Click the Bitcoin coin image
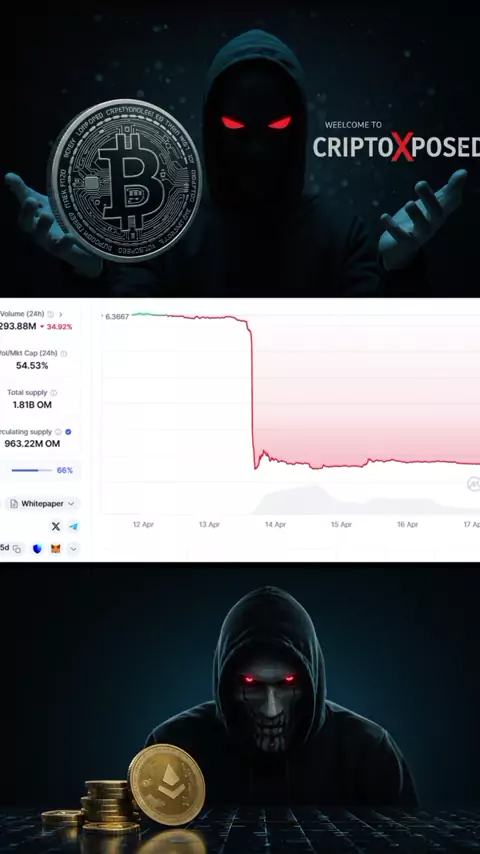This screenshot has width=480, height=854. pyautogui.click(x=126, y=180)
